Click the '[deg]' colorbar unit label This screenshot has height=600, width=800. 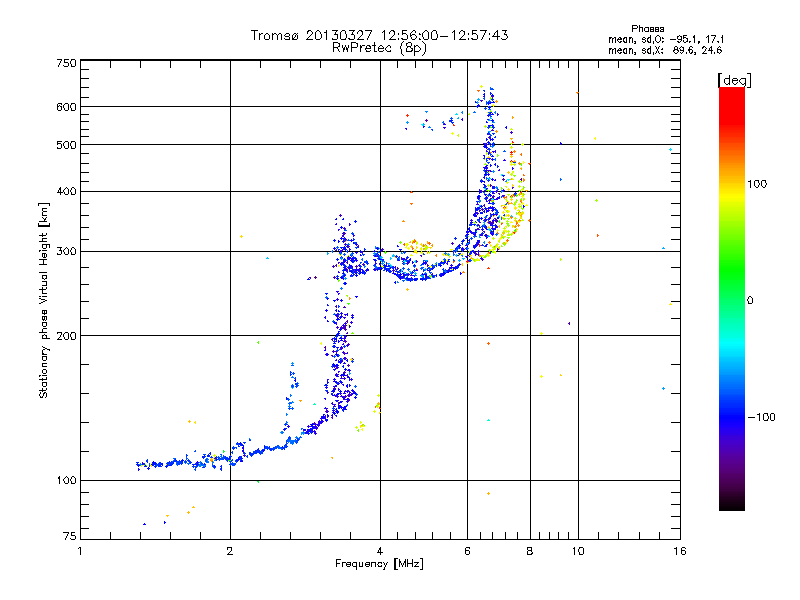[734, 80]
